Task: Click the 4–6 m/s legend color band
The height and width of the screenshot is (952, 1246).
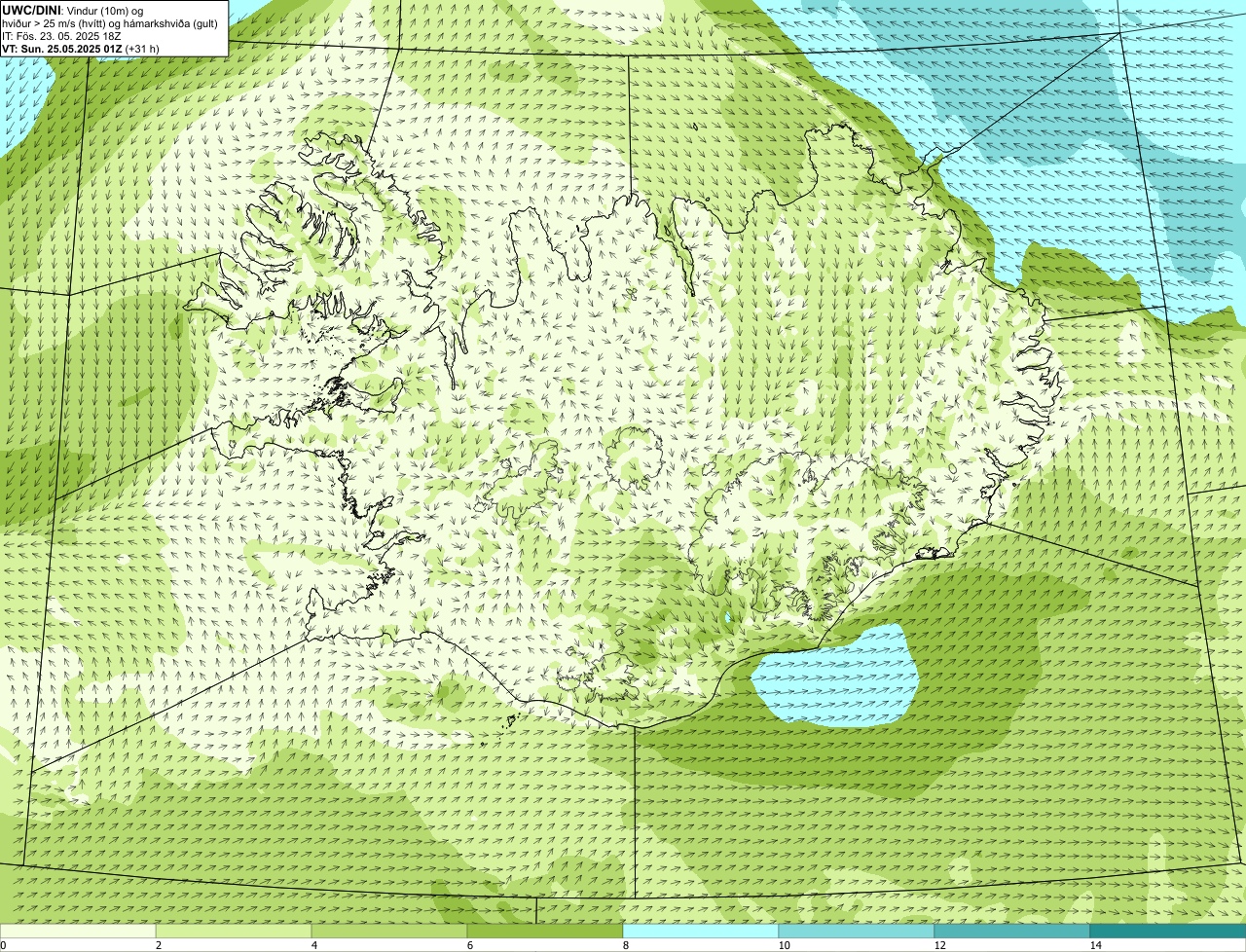Action: point(389,931)
